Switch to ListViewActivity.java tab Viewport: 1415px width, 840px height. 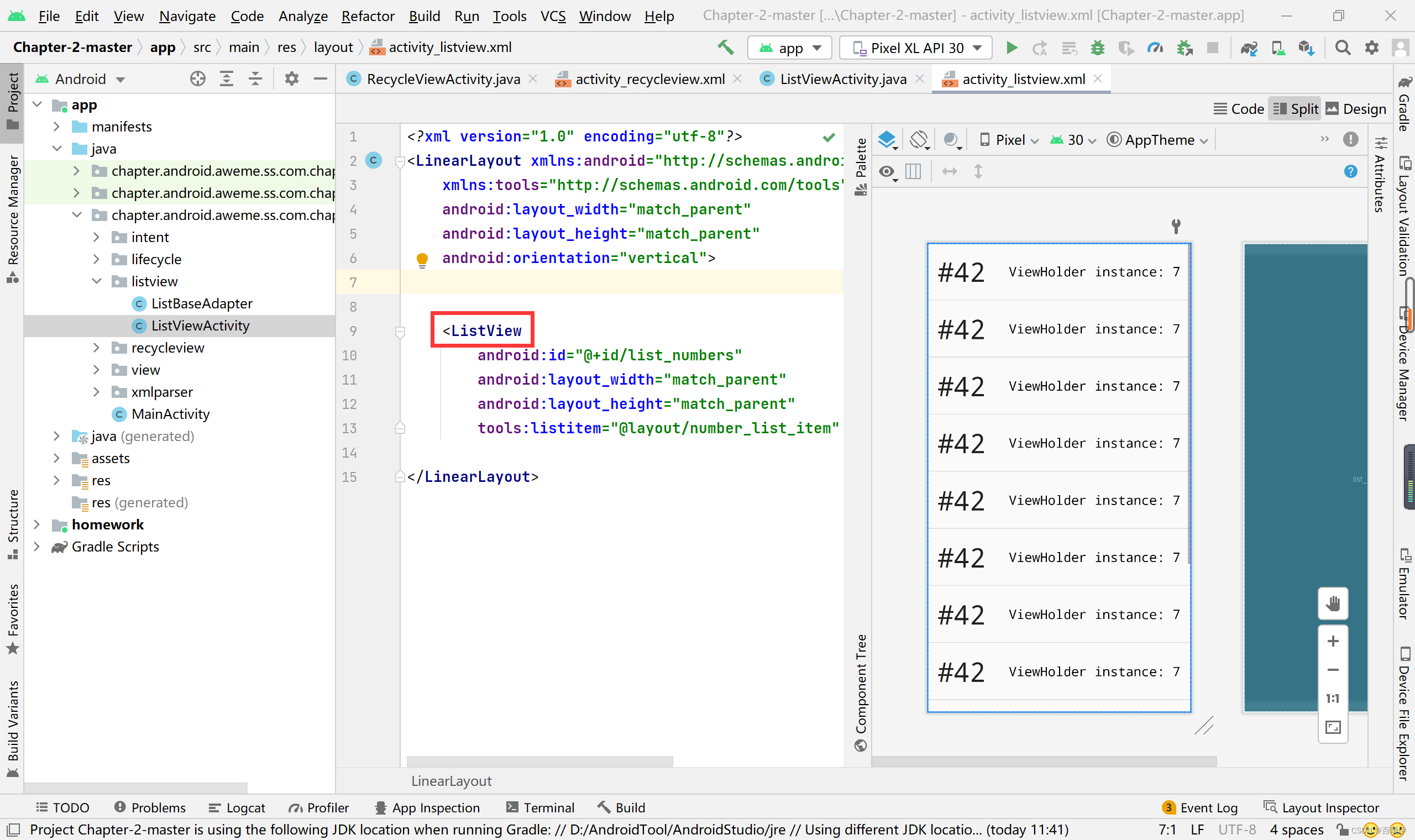(842, 79)
